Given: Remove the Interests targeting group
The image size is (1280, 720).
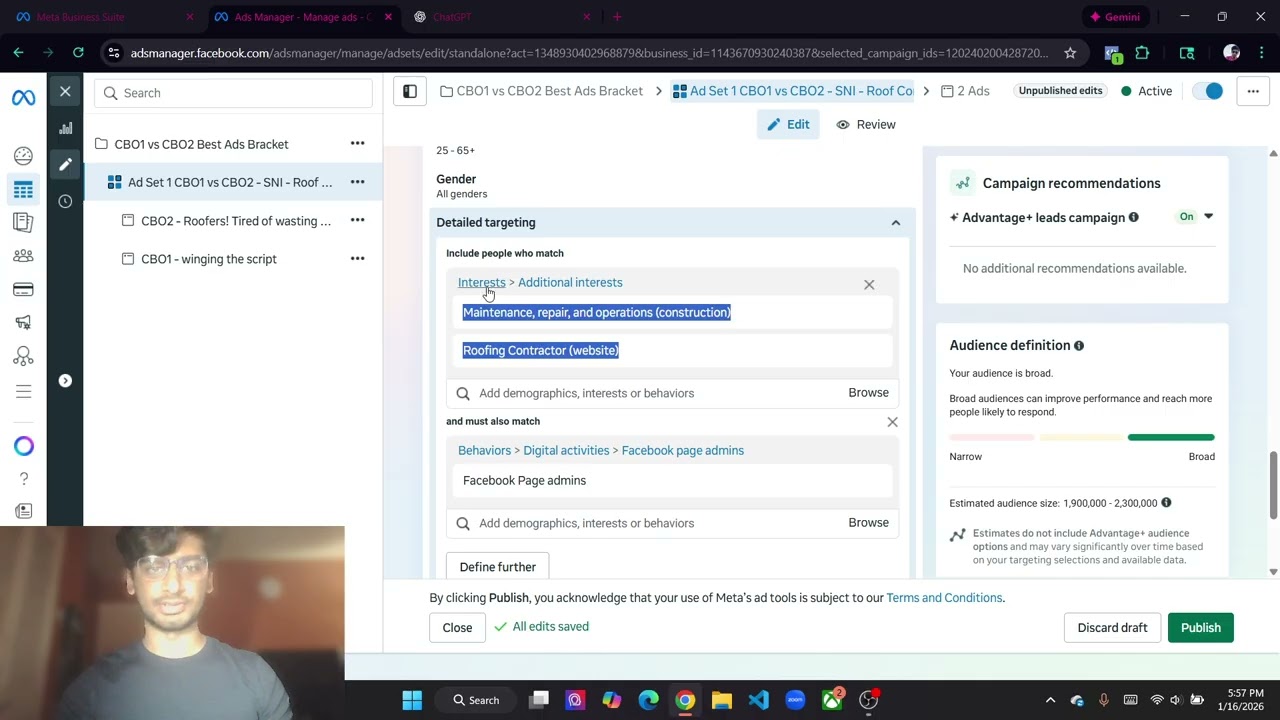Looking at the screenshot, I should point(869,285).
